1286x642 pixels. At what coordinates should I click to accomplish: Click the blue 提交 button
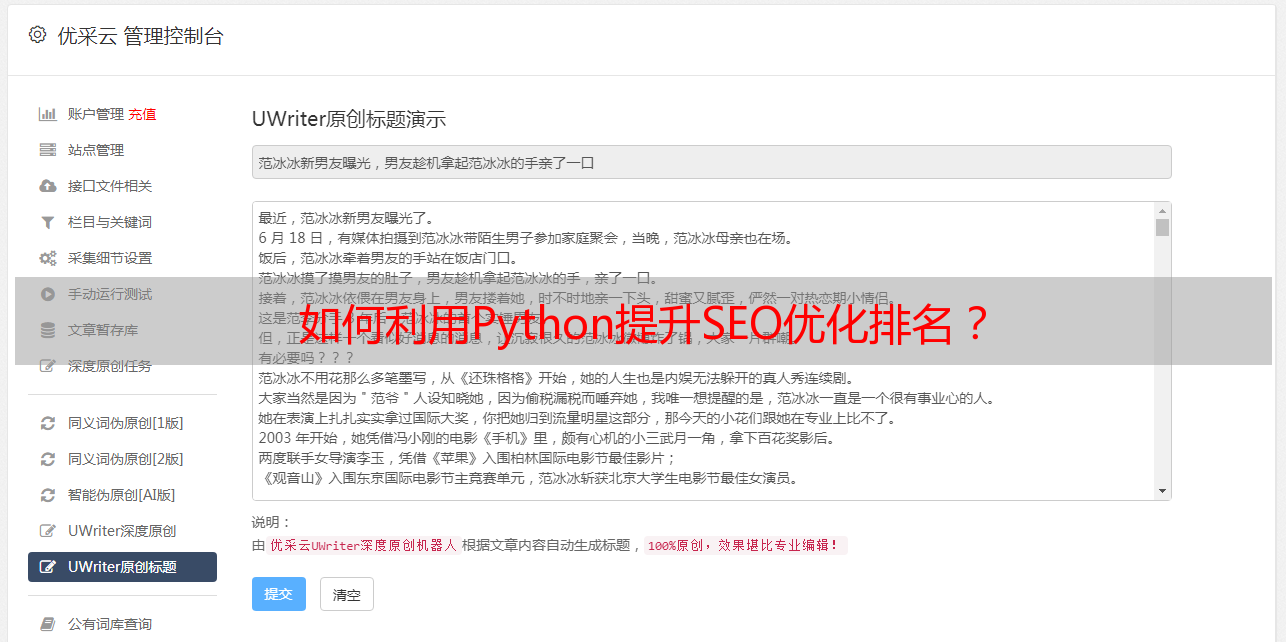pyautogui.click(x=279, y=594)
